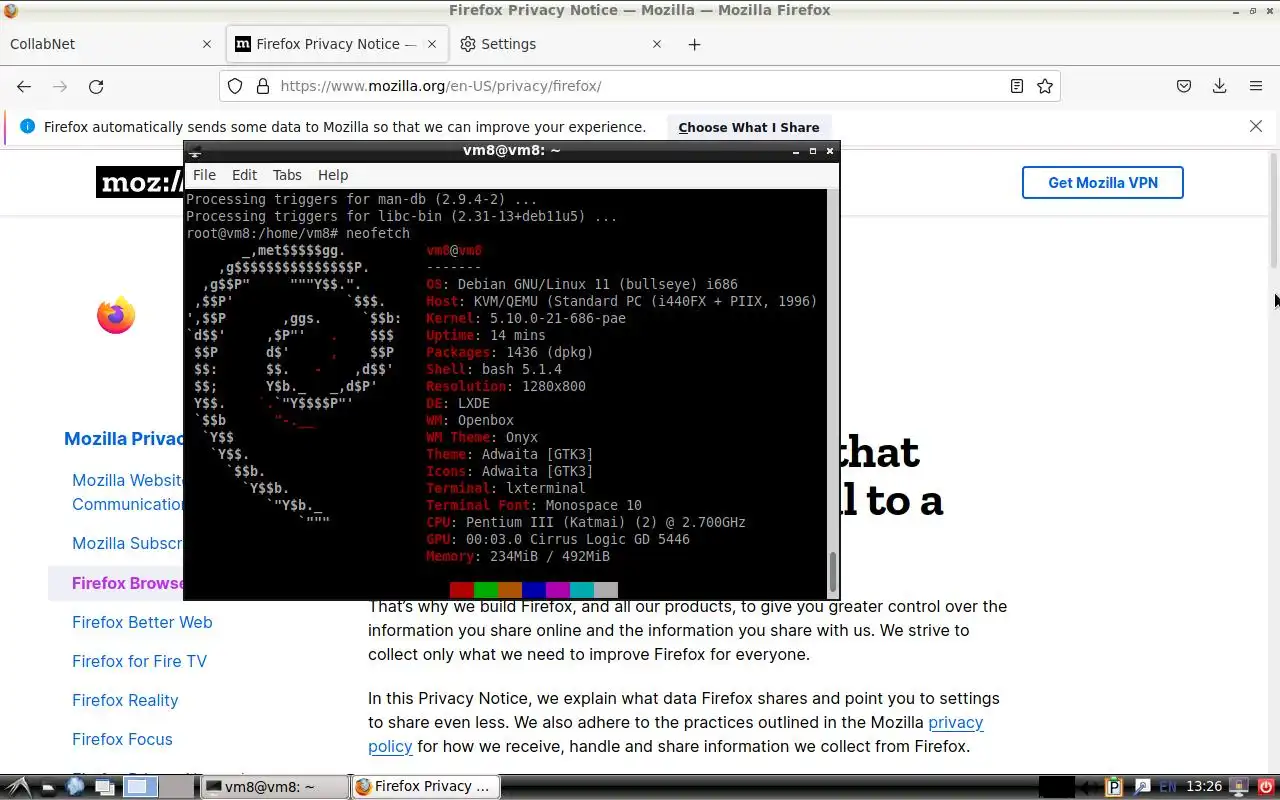Close the Firefox Privacy Notice tab

coord(432,44)
